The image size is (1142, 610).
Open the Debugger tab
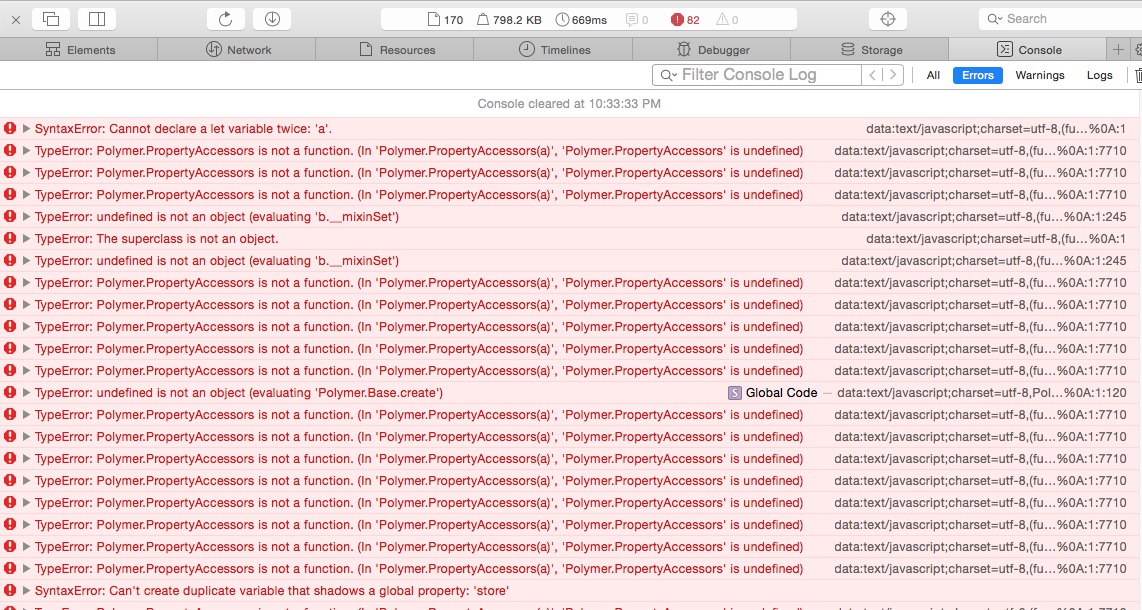coord(712,49)
